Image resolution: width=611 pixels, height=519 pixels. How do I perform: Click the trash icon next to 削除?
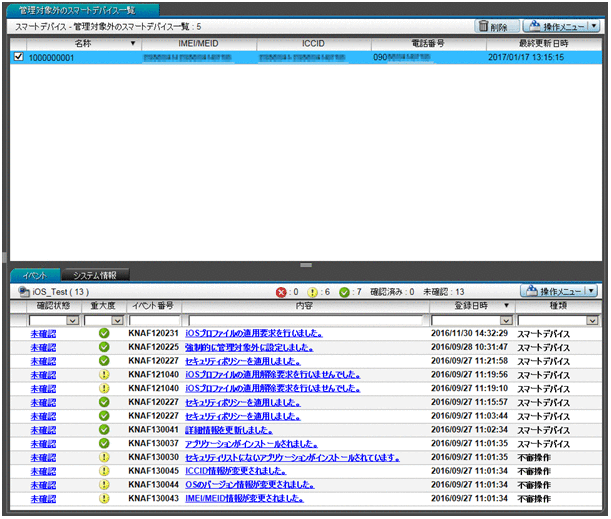[x=482, y=27]
